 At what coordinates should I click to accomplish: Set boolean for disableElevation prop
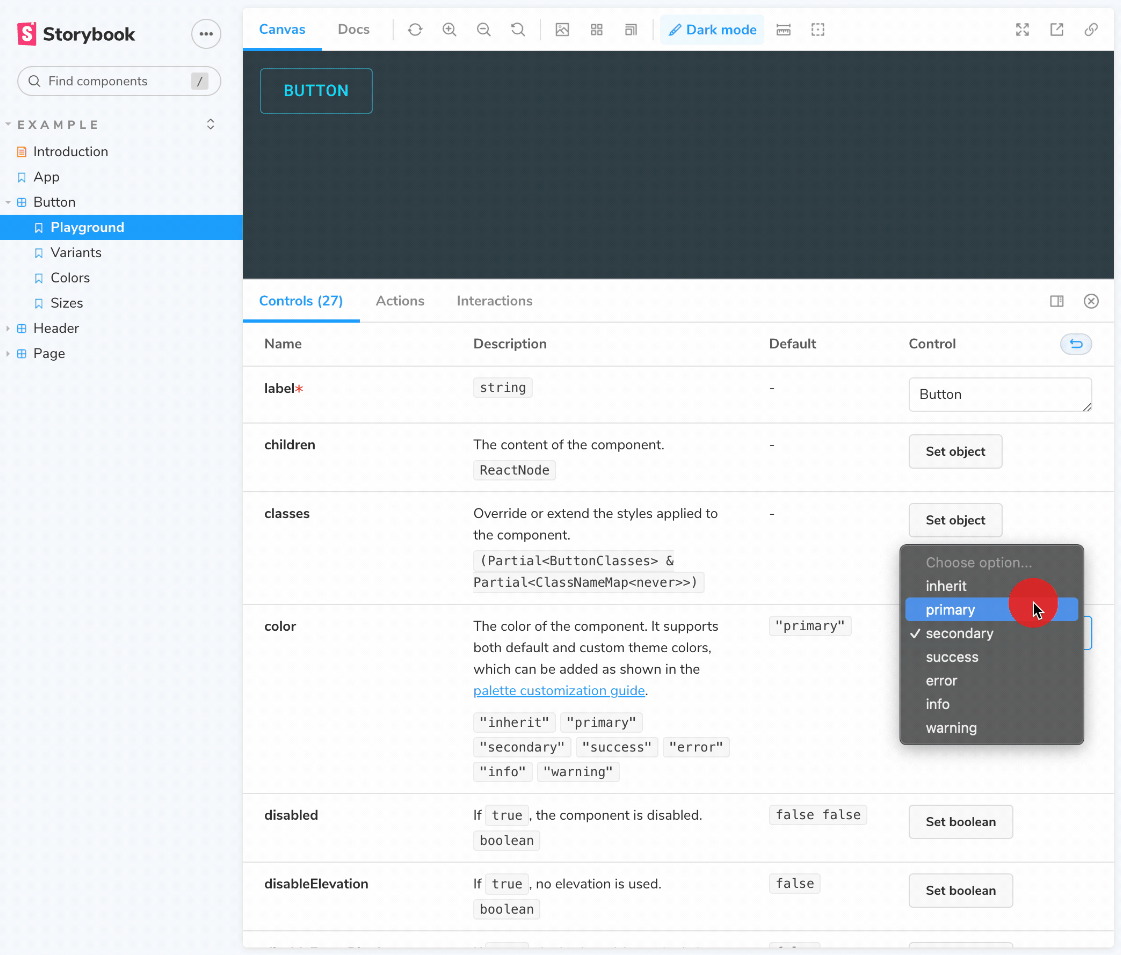click(x=960, y=891)
